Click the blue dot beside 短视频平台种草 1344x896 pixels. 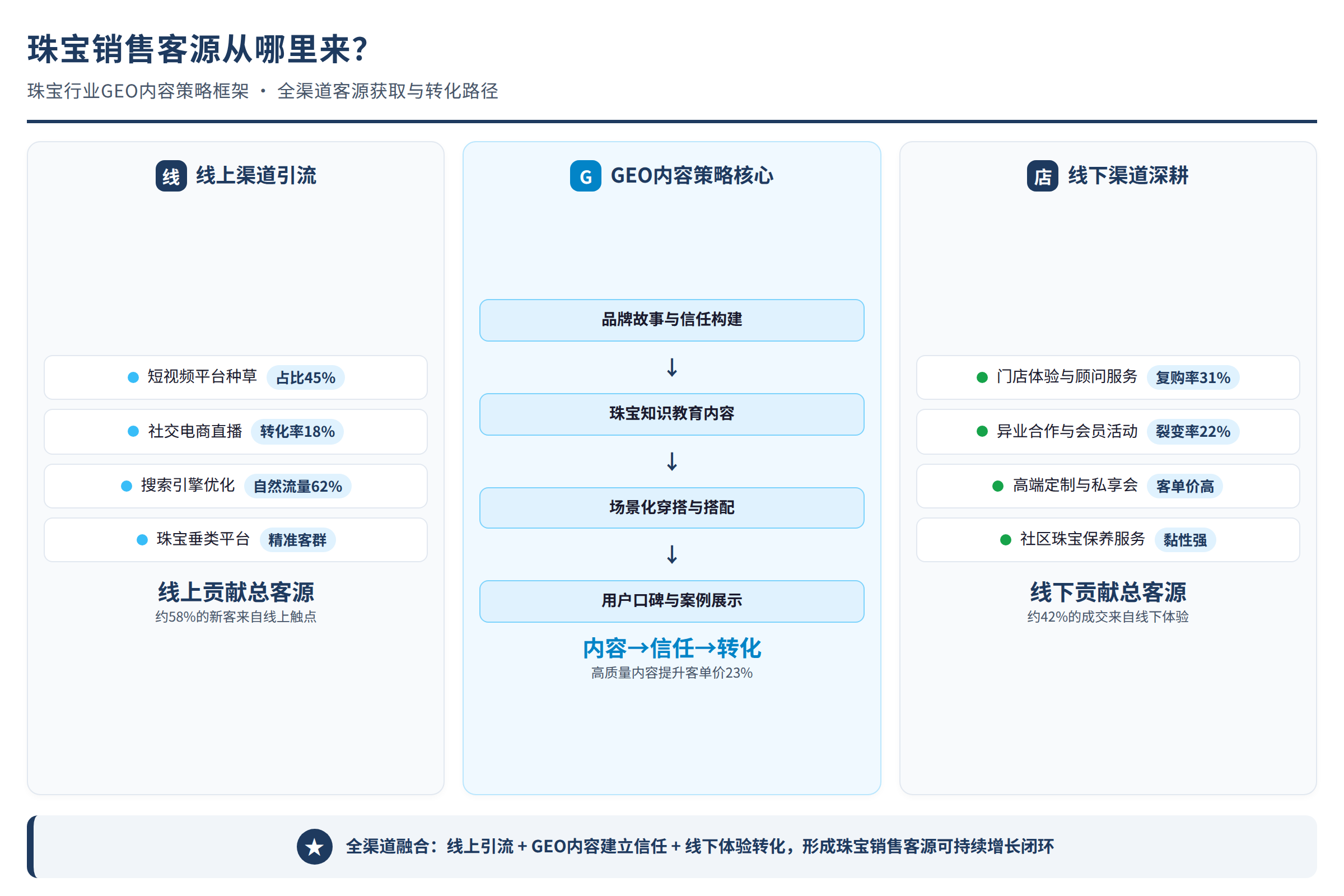click(133, 377)
